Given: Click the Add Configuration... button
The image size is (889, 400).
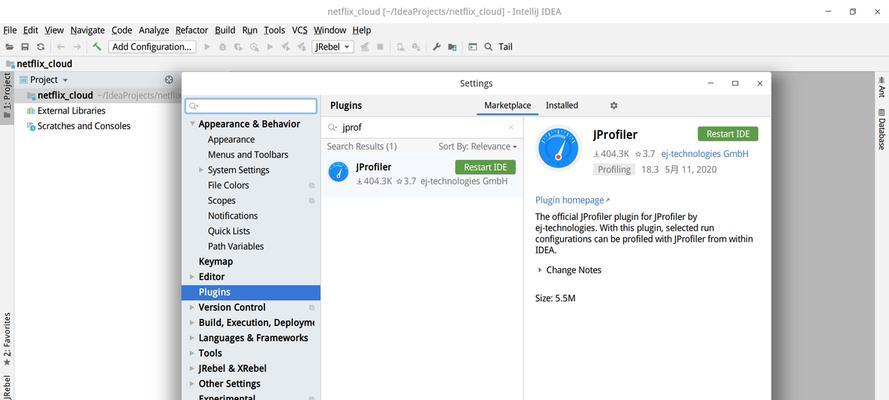Looking at the screenshot, I should (152, 47).
